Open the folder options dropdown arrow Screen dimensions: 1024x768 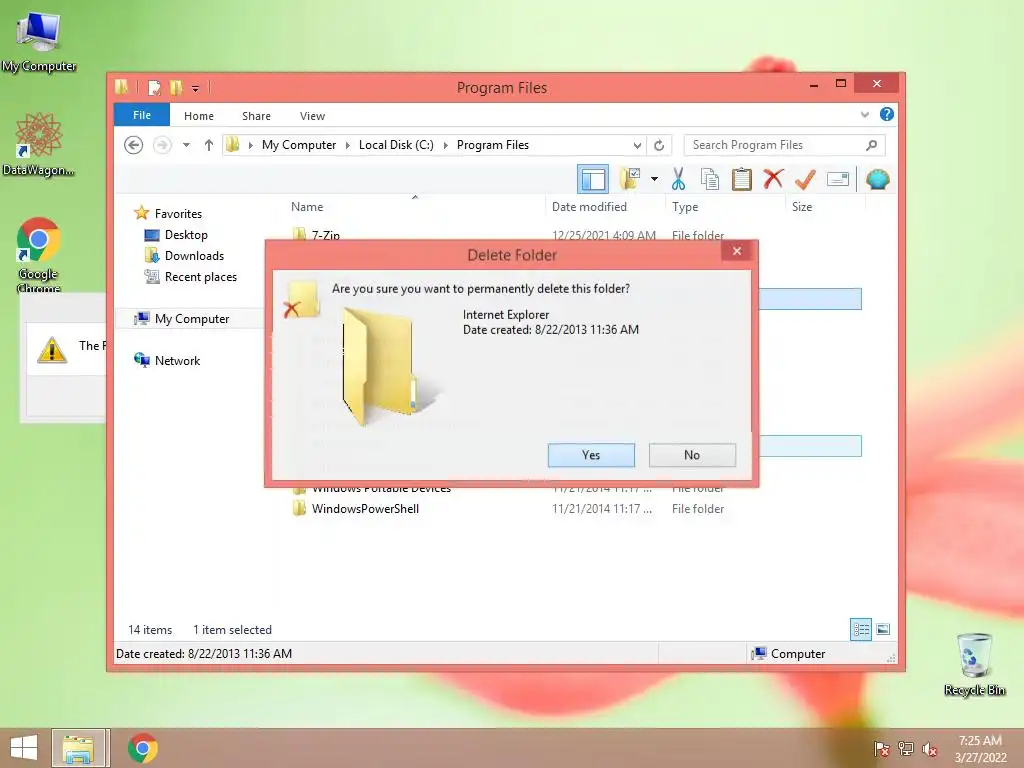click(x=654, y=179)
